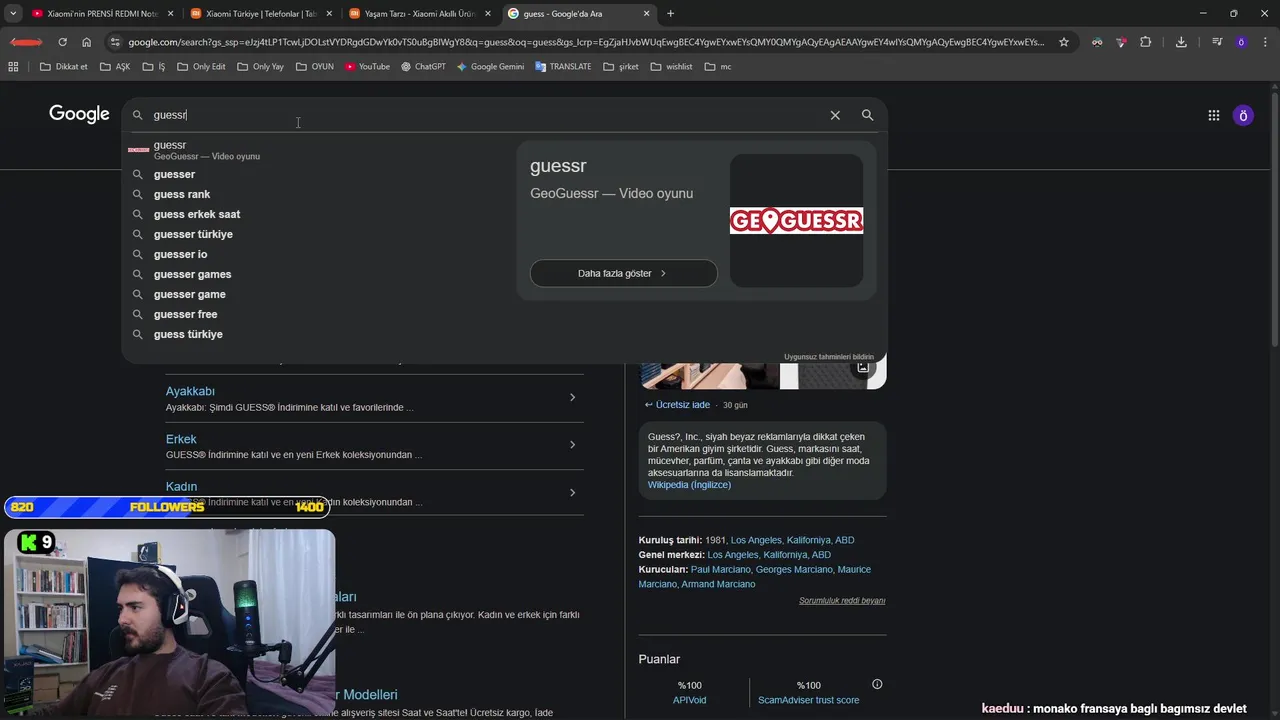
Task: Switch to the Xiaomi Türkiye Telefonlar tab
Action: click(261, 14)
